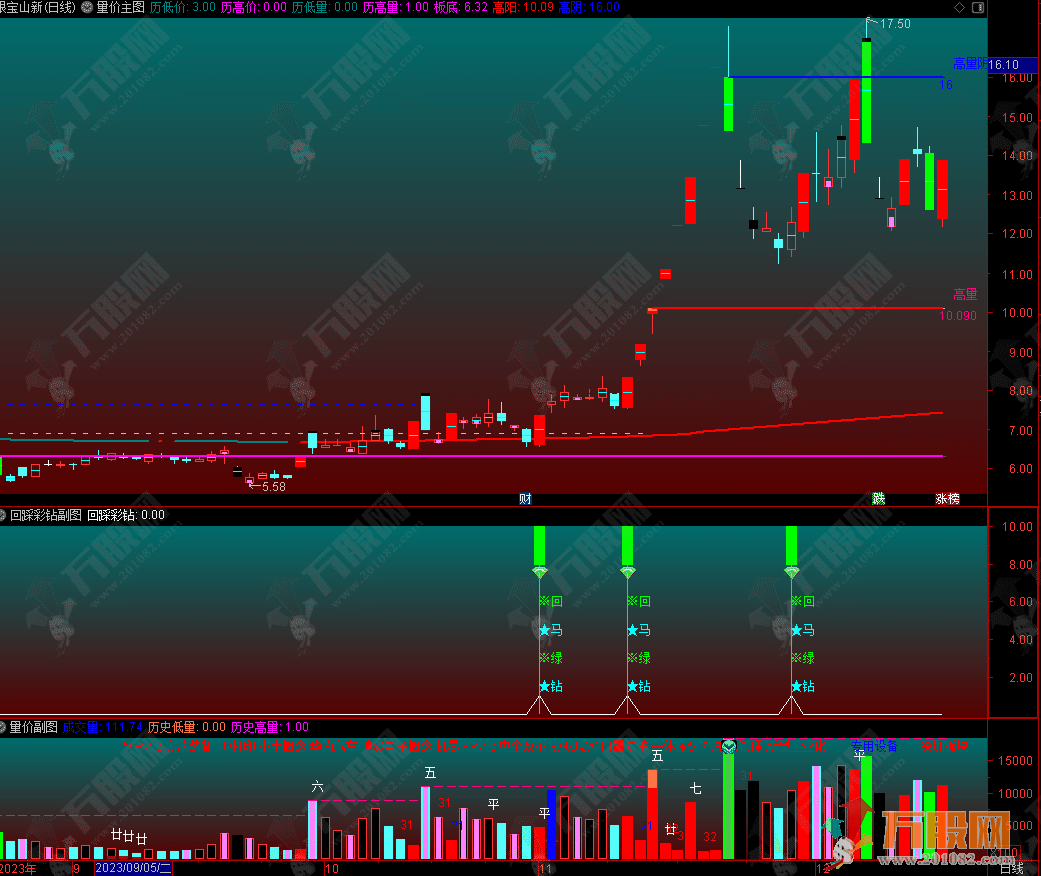Click the 历史低量: 0.00 readout
Viewport: 1041px width, 876px height.
187,727
